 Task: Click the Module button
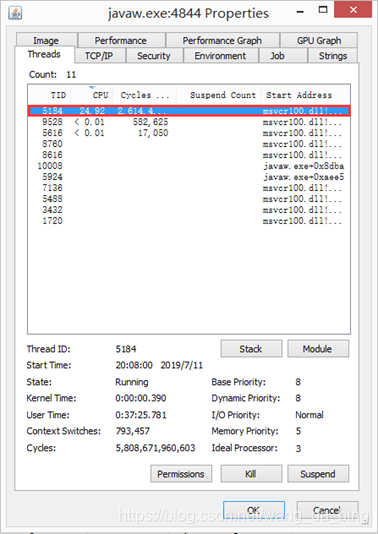(x=318, y=349)
